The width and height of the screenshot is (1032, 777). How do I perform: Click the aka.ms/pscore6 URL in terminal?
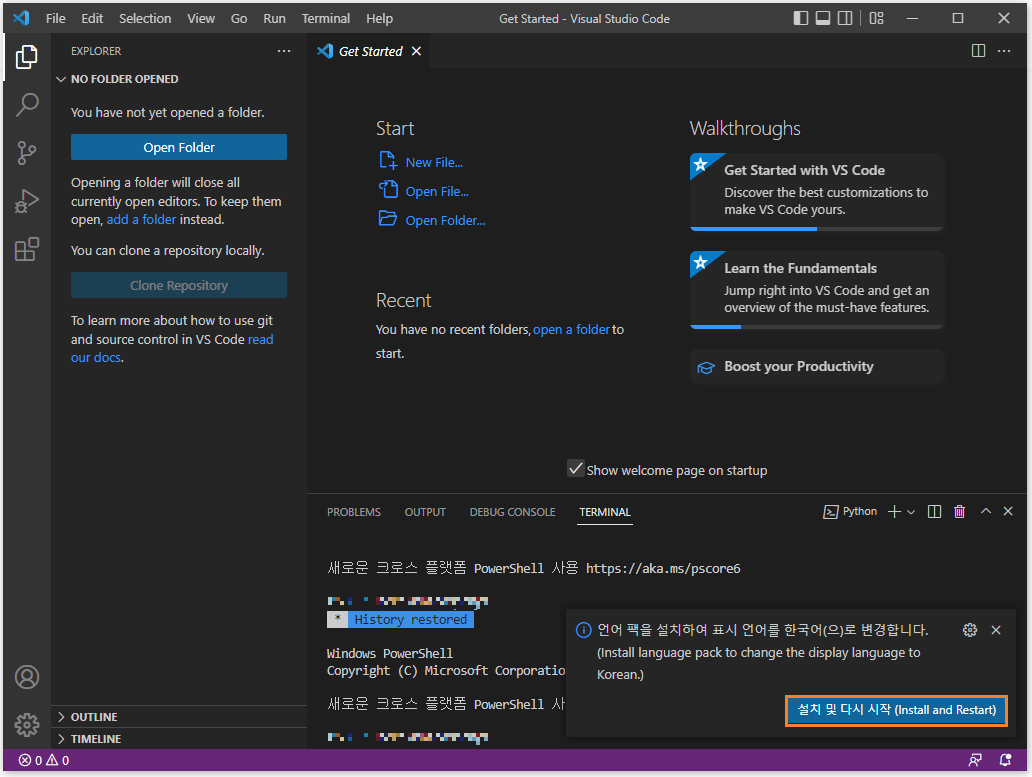663,568
